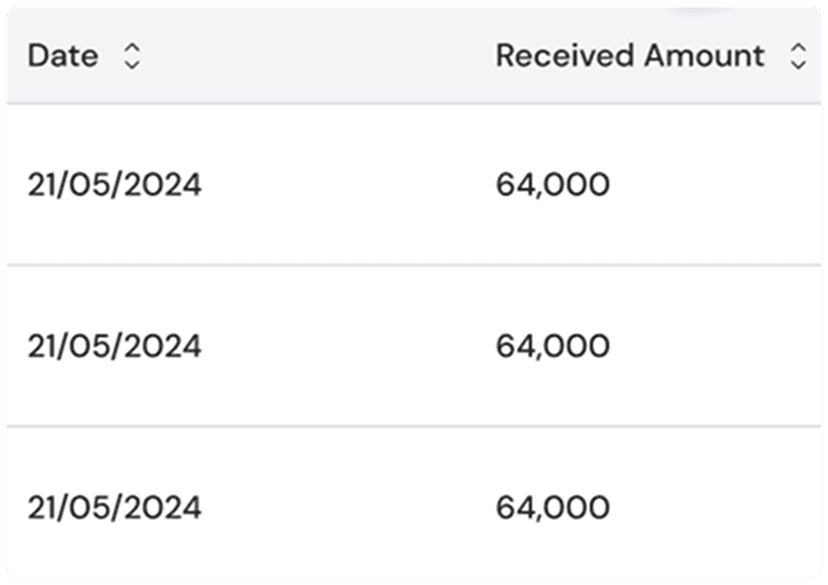This screenshot has height=585, width=828.
Task: Select the 21/05/2024 date in the third row
Action: pos(115,508)
